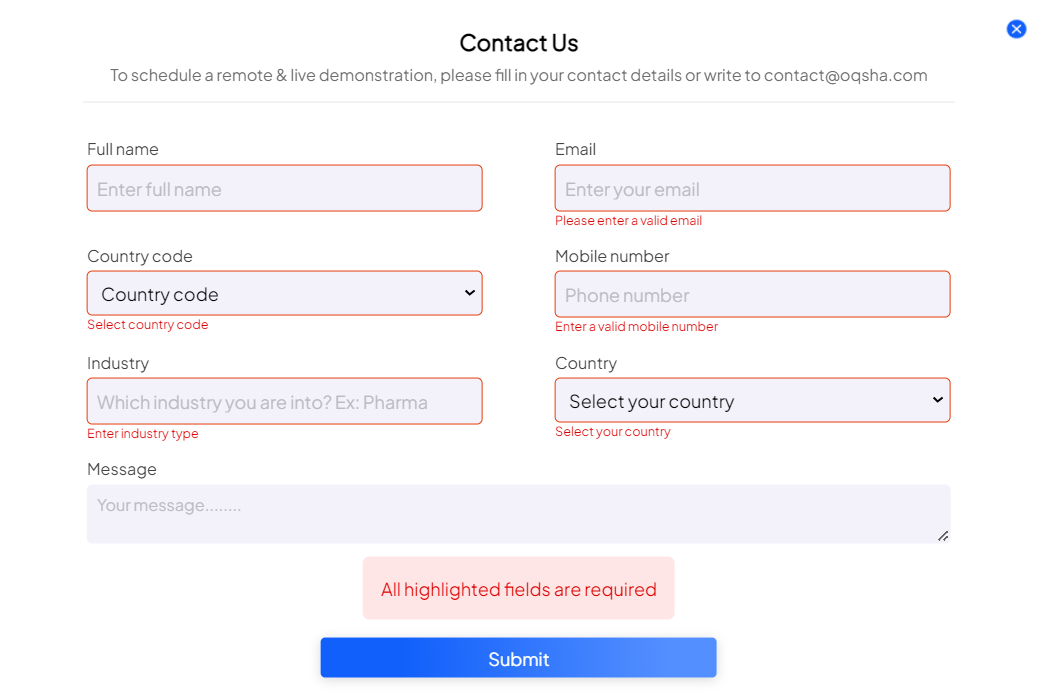This screenshot has height=696, width=1037.
Task: Open the Country code dropdown
Action: (284, 294)
